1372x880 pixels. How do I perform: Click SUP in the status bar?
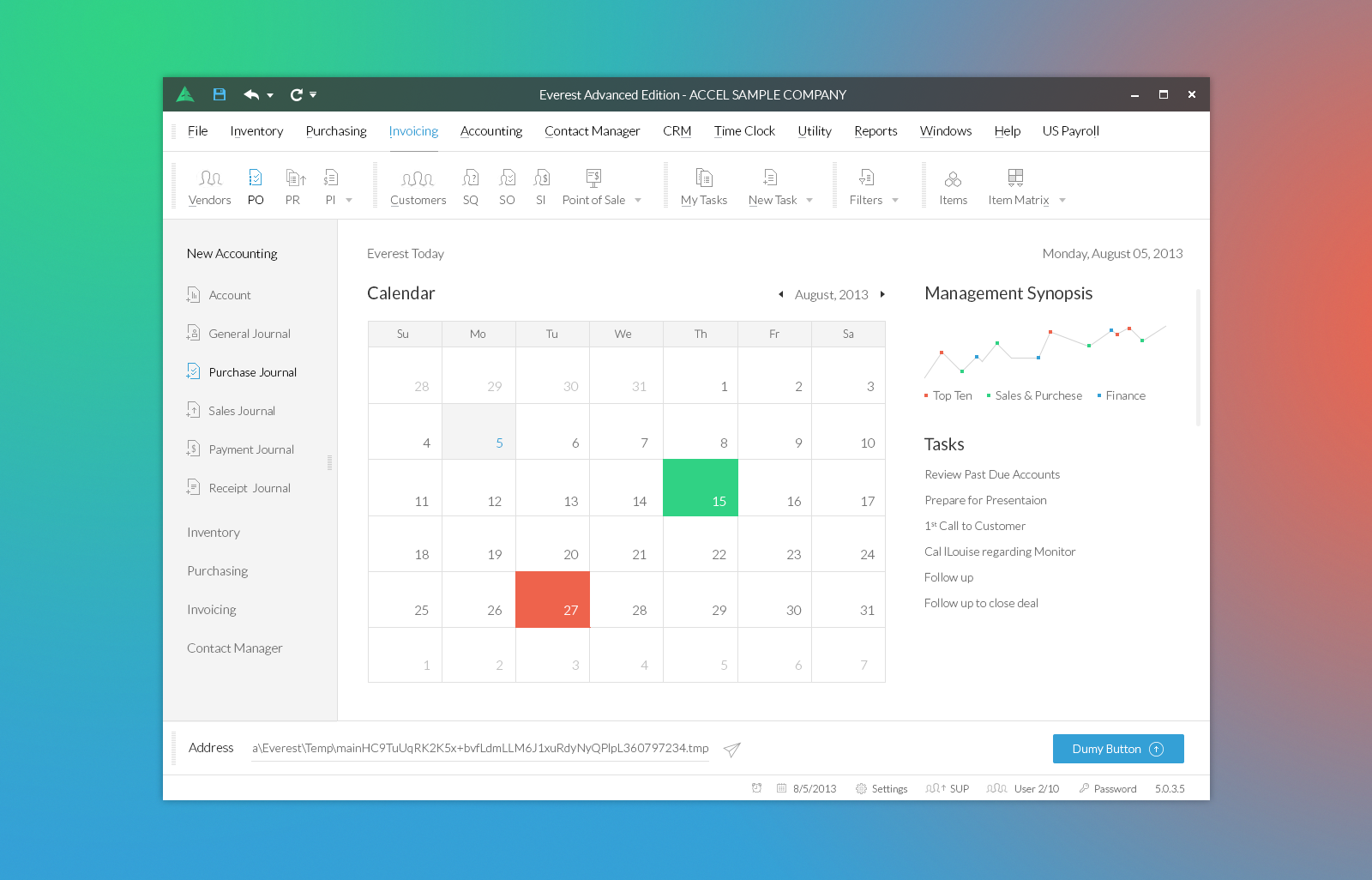tap(948, 788)
